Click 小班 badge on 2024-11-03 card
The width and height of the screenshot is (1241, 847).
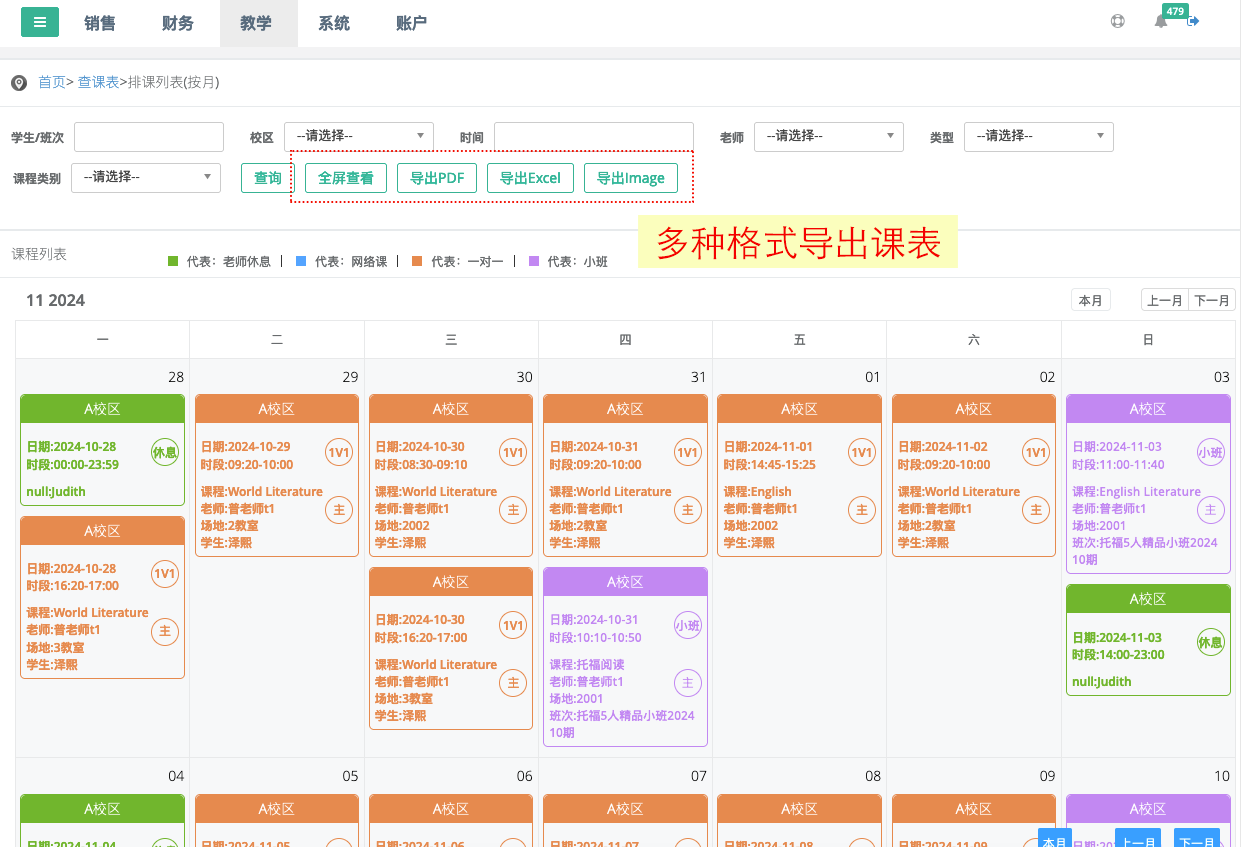[1210, 452]
